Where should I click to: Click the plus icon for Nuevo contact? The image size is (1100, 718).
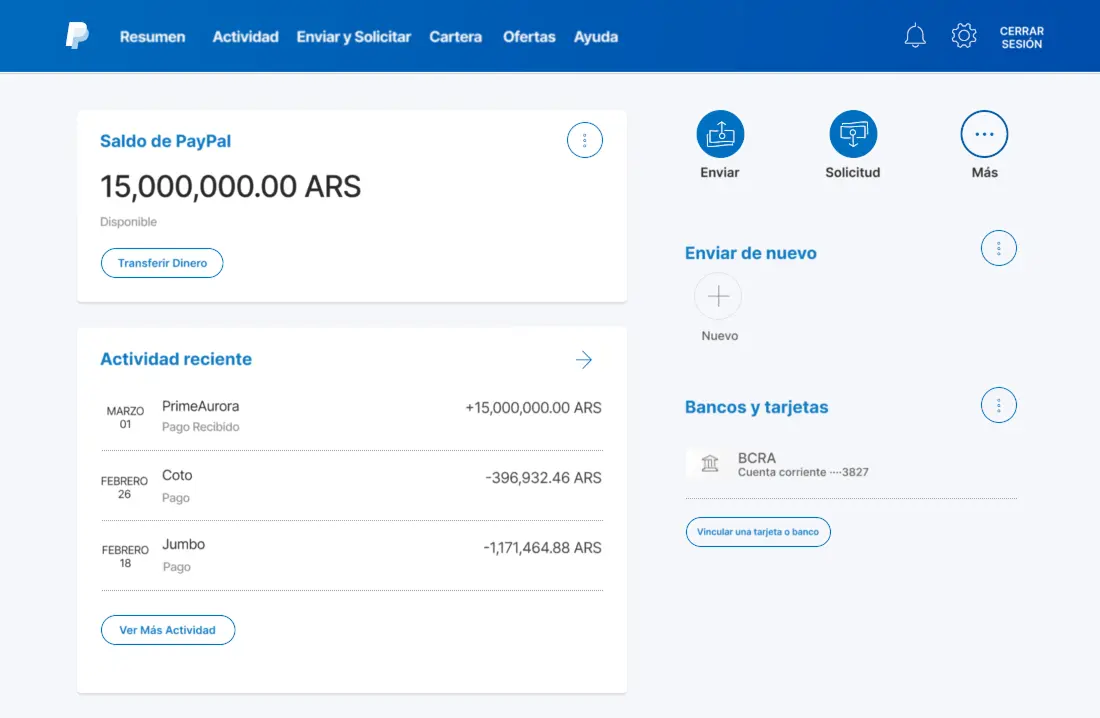(x=718, y=296)
